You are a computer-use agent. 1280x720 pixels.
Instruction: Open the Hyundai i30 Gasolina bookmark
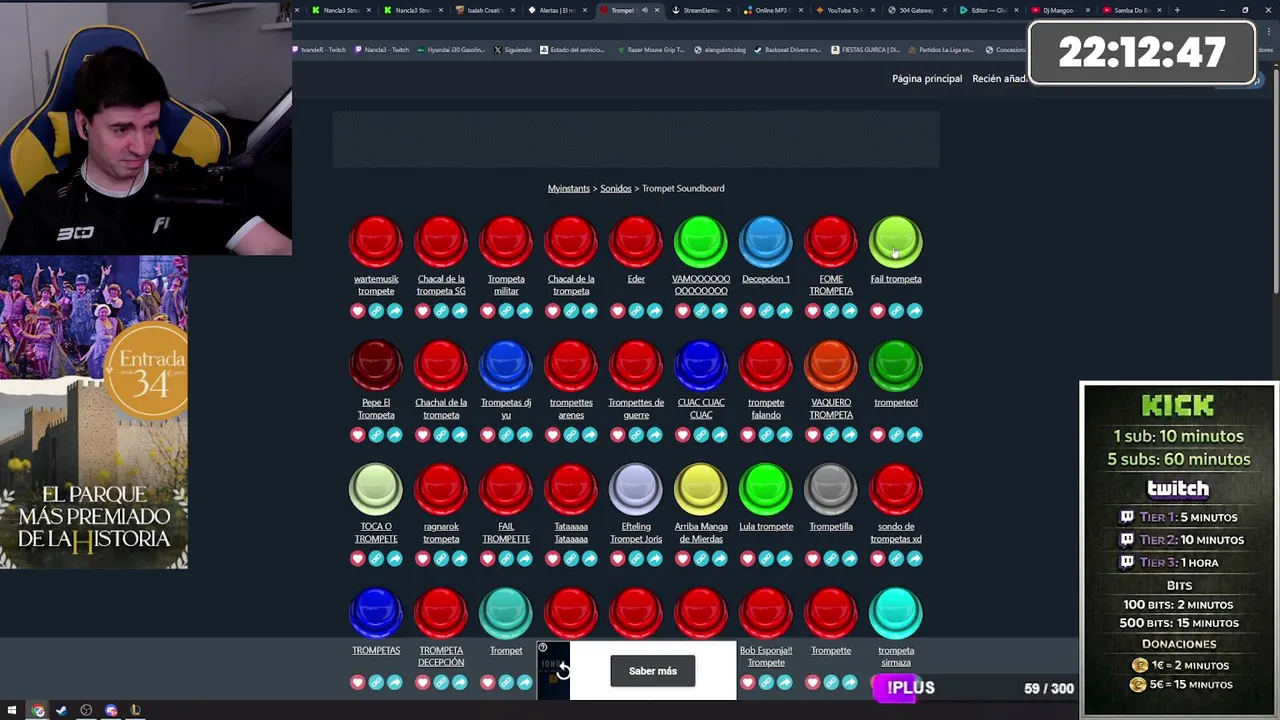(x=451, y=49)
